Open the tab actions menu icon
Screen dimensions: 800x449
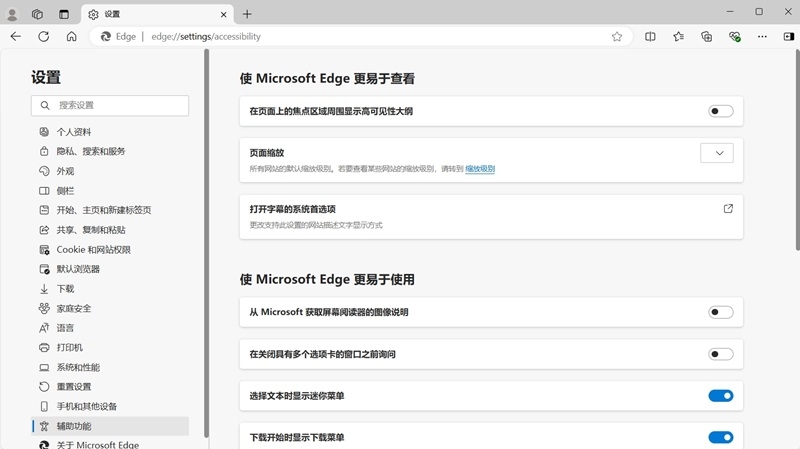click(64, 14)
